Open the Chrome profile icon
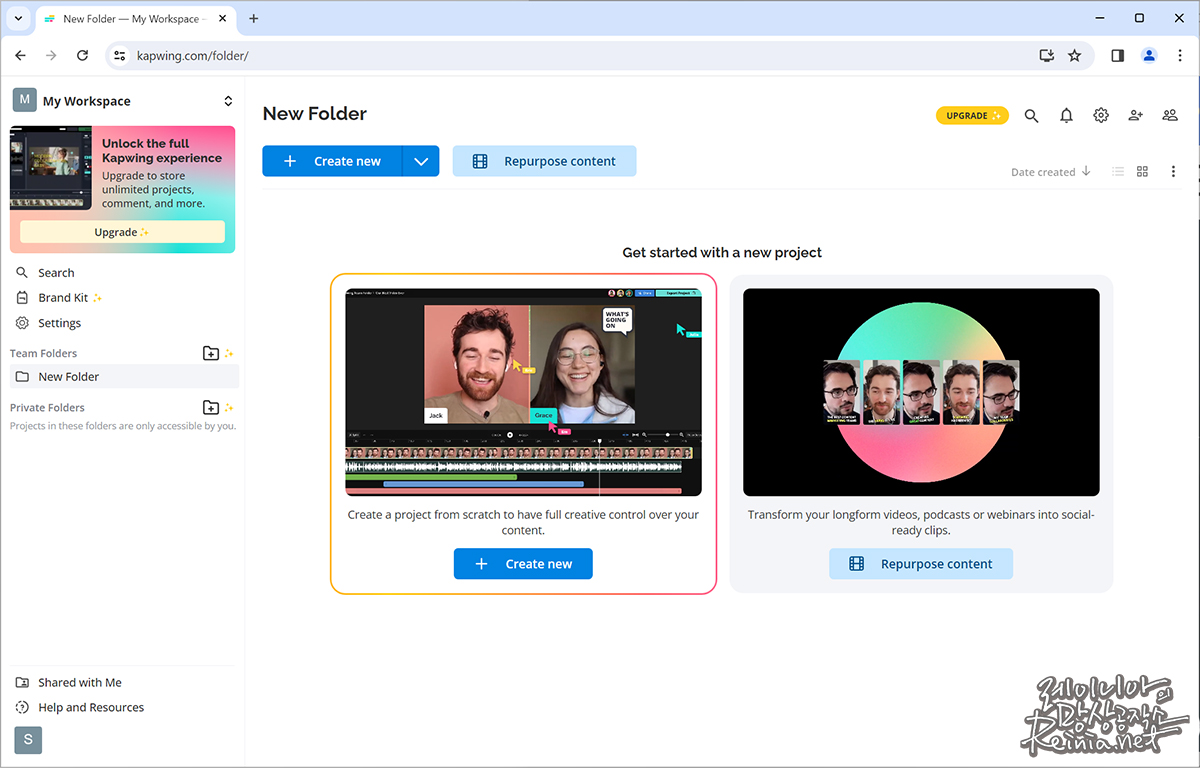The width and height of the screenshot is (1200, 768). coord(1149,56)
